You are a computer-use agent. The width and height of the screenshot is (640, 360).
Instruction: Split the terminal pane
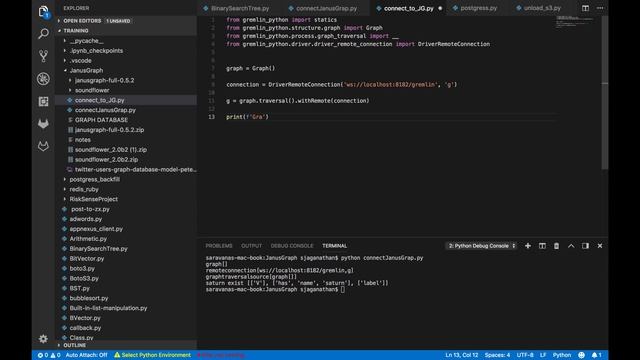542,246
